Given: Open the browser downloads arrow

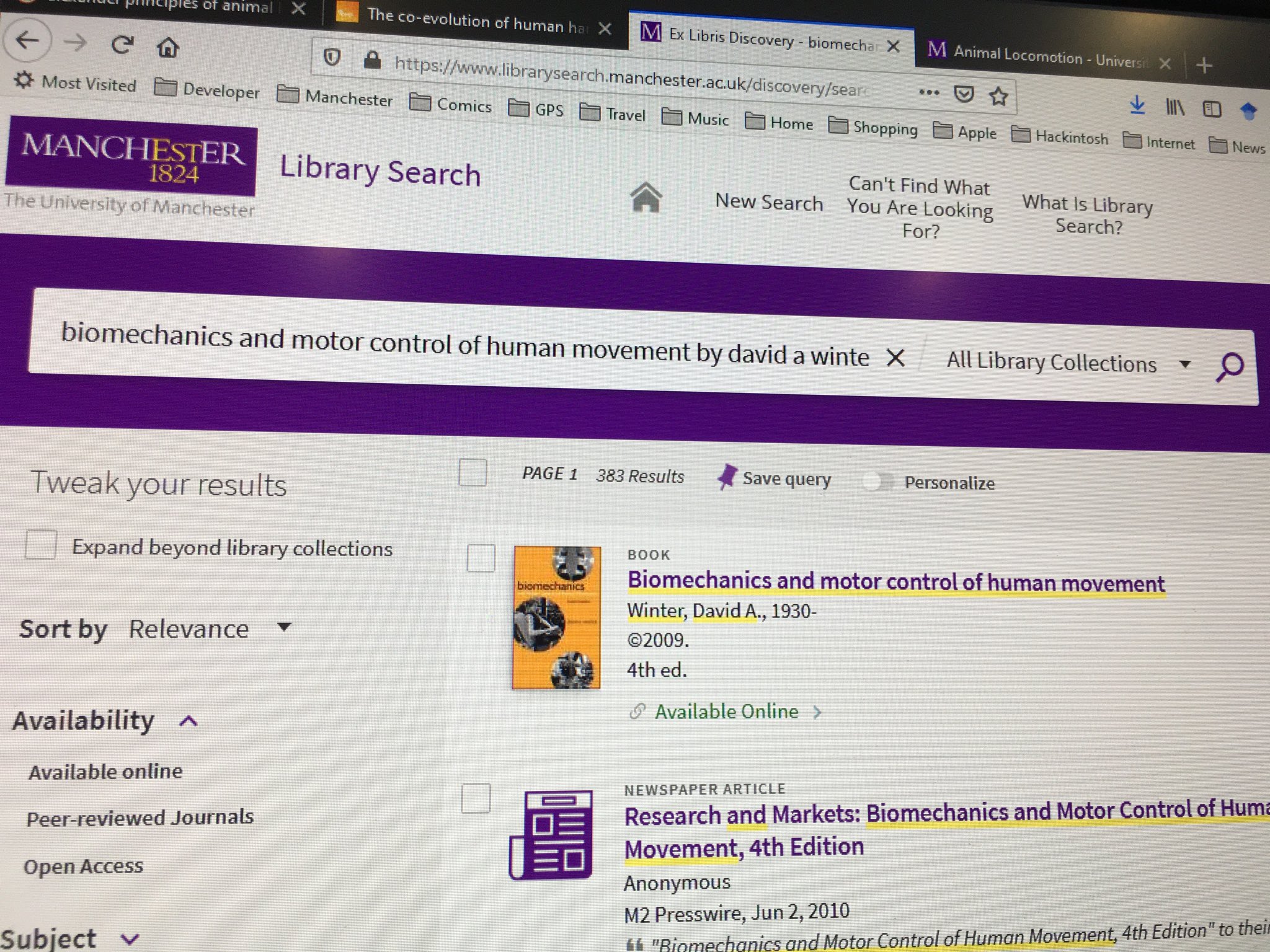Looking at the screenshot, I should (x=1137, y=105).
